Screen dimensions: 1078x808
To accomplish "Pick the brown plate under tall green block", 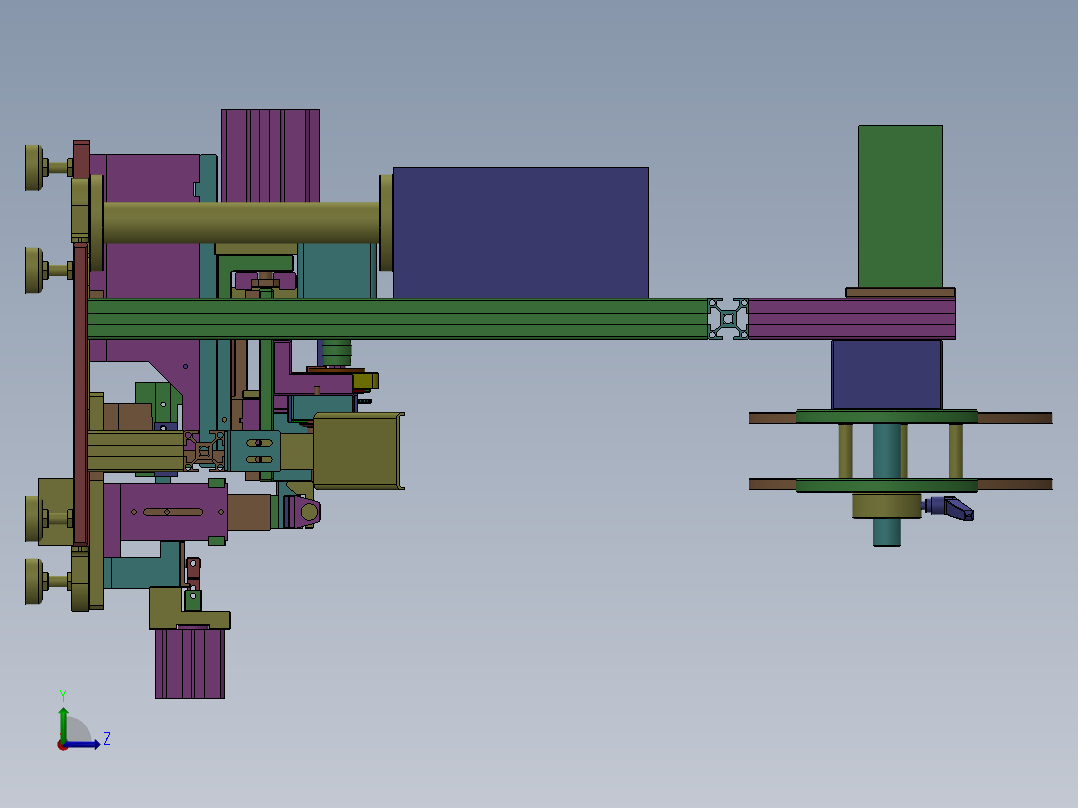I will [x=900, y=293].
